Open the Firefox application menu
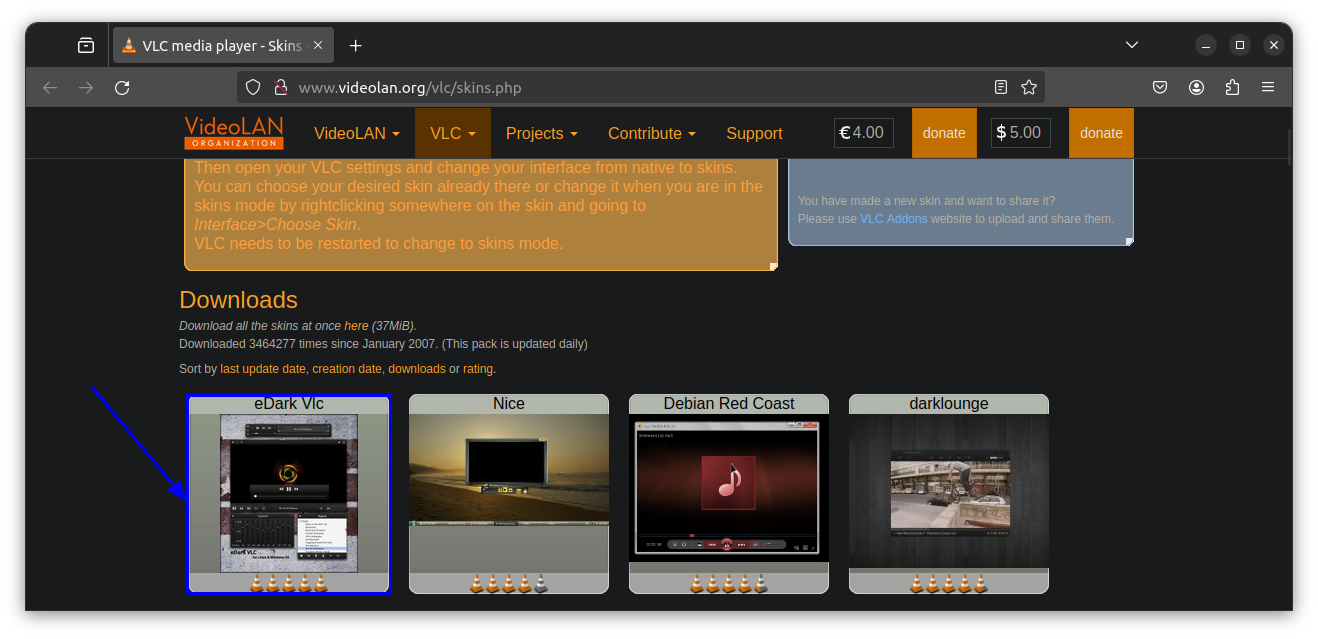Screen dimensions: 1318x639 point(1268,87)
